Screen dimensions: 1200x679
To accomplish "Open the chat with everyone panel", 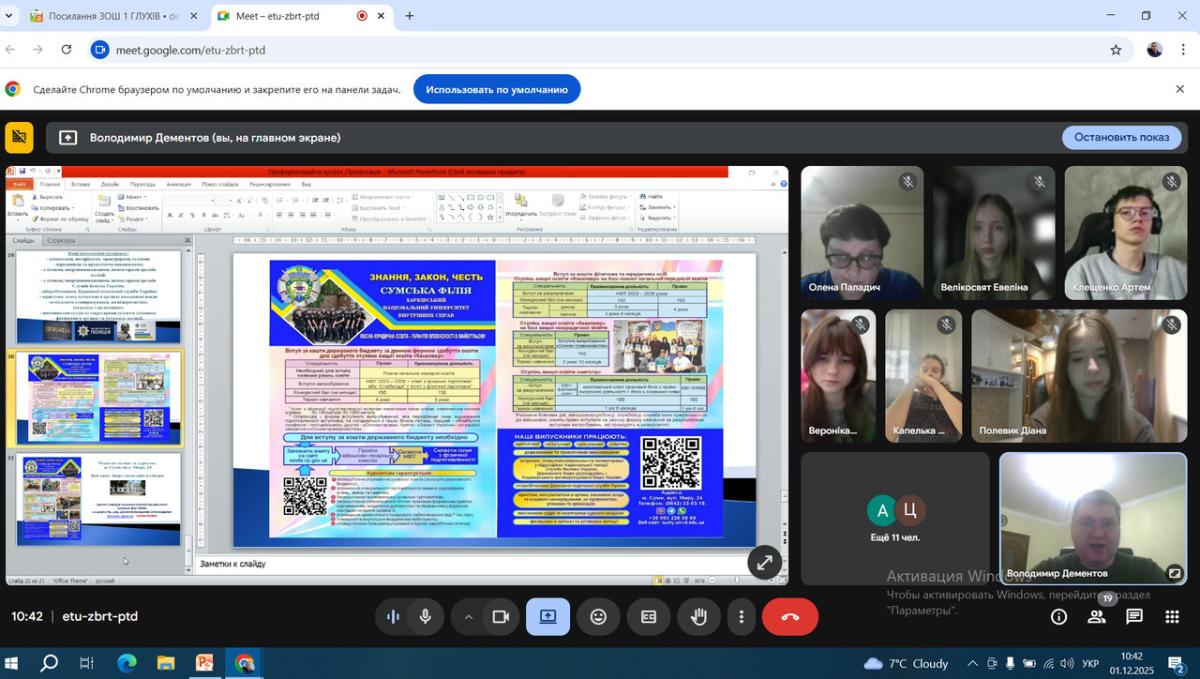I will (x=1134, y=617).
